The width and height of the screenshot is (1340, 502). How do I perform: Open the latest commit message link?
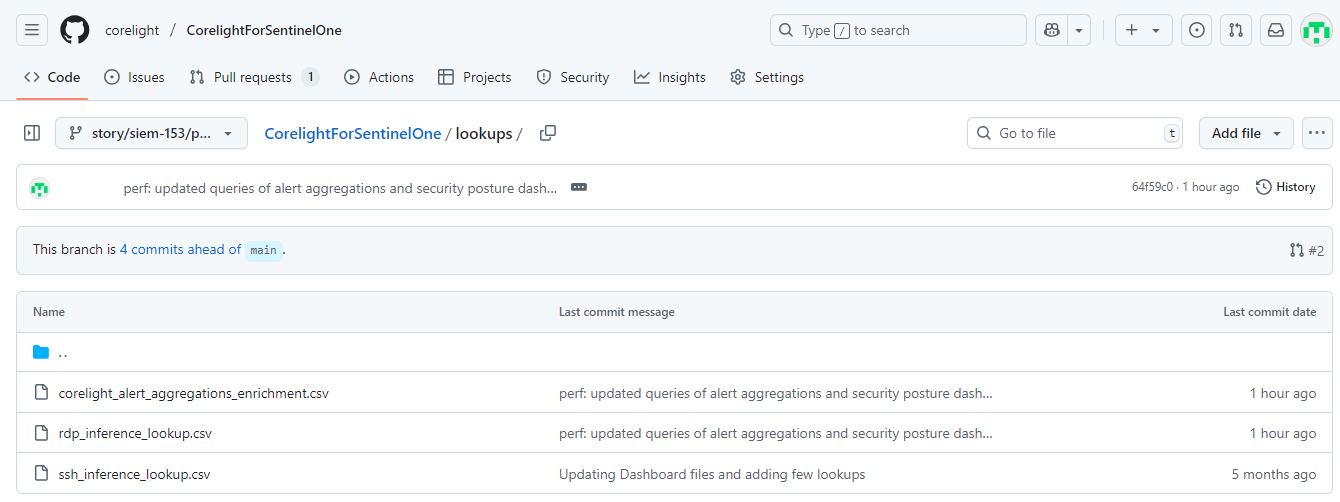341,187
